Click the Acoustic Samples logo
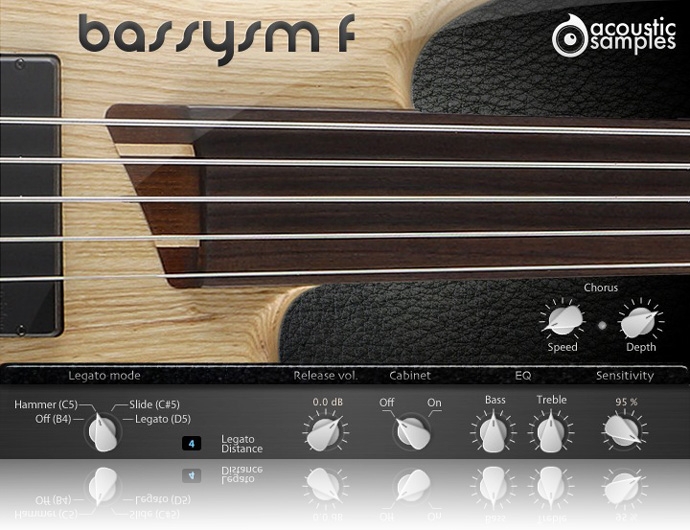This screenshot has height=530, width=690. (614, 35)
